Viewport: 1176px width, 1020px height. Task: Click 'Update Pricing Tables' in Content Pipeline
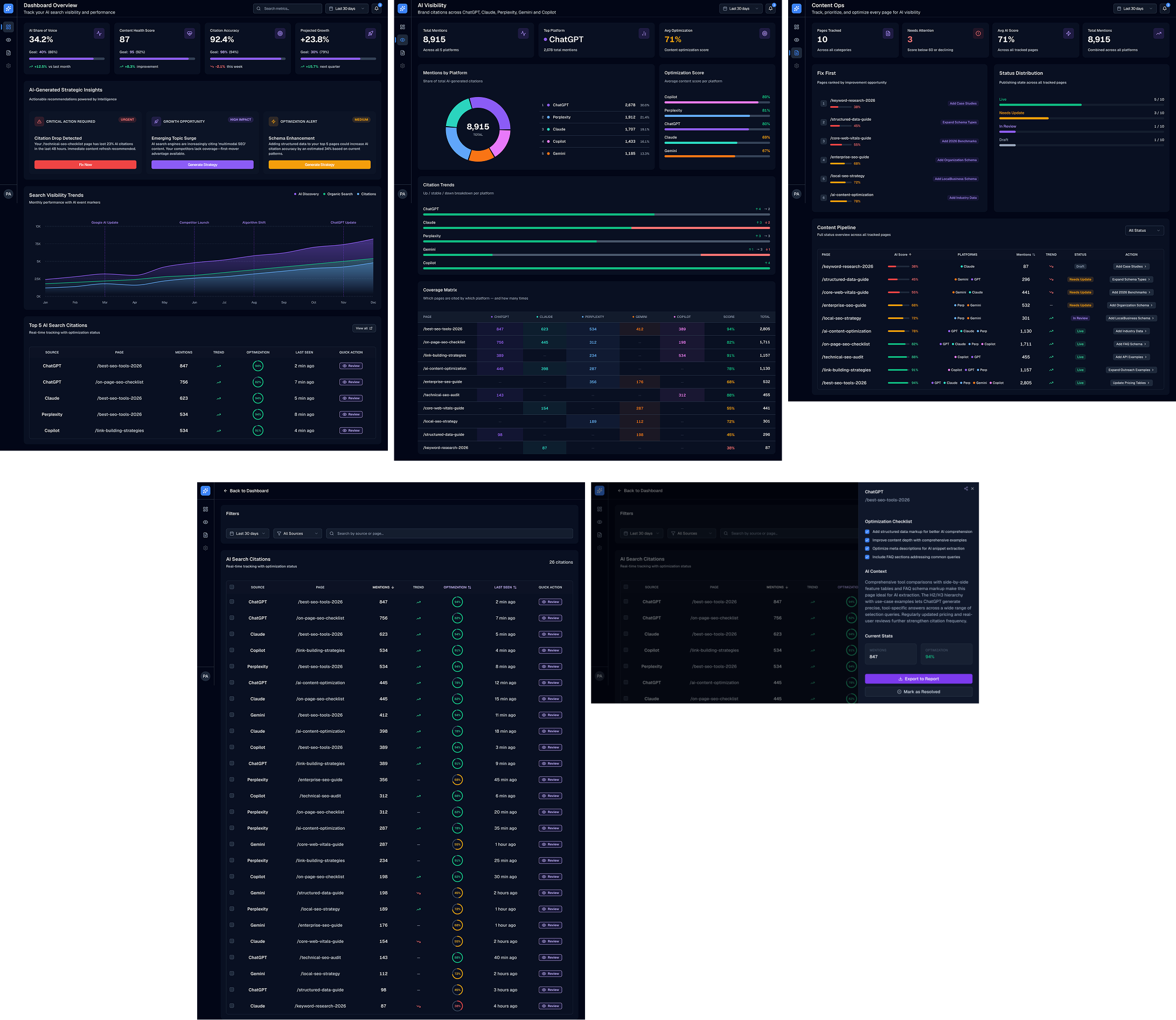pyautogui.click(x=1131, y=383)
